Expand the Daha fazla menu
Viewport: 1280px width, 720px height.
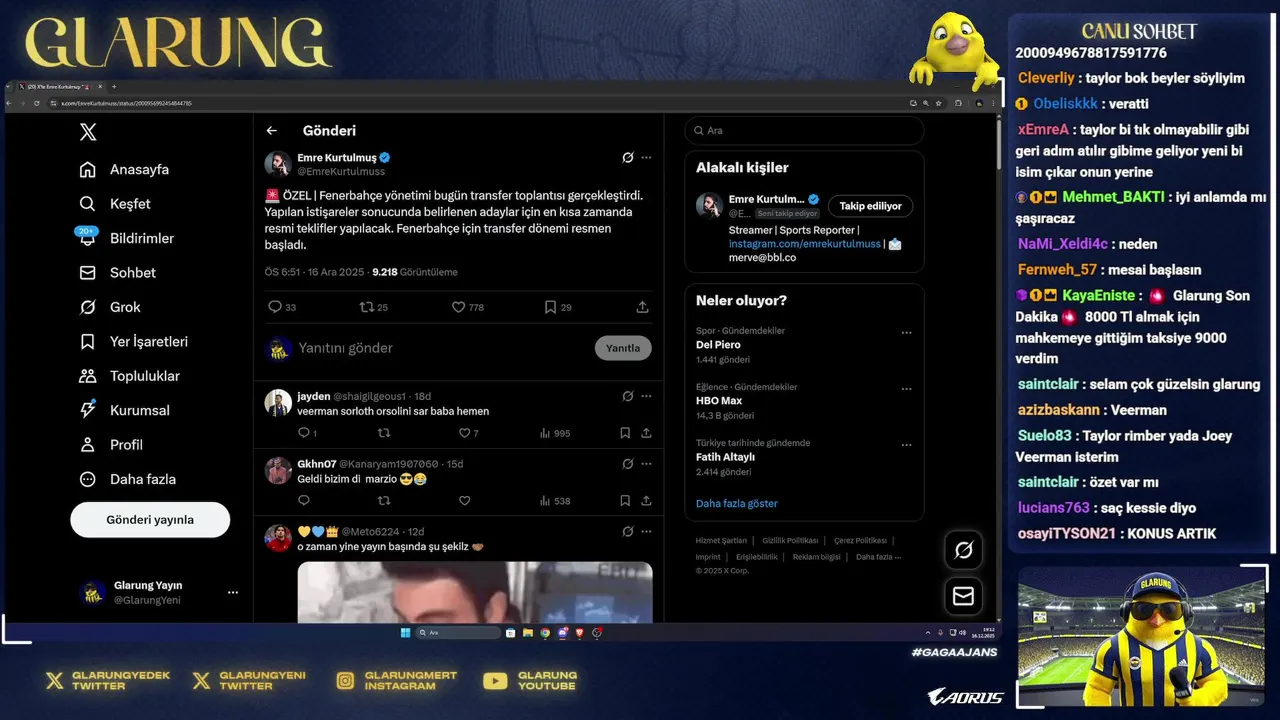coord(128,479)
